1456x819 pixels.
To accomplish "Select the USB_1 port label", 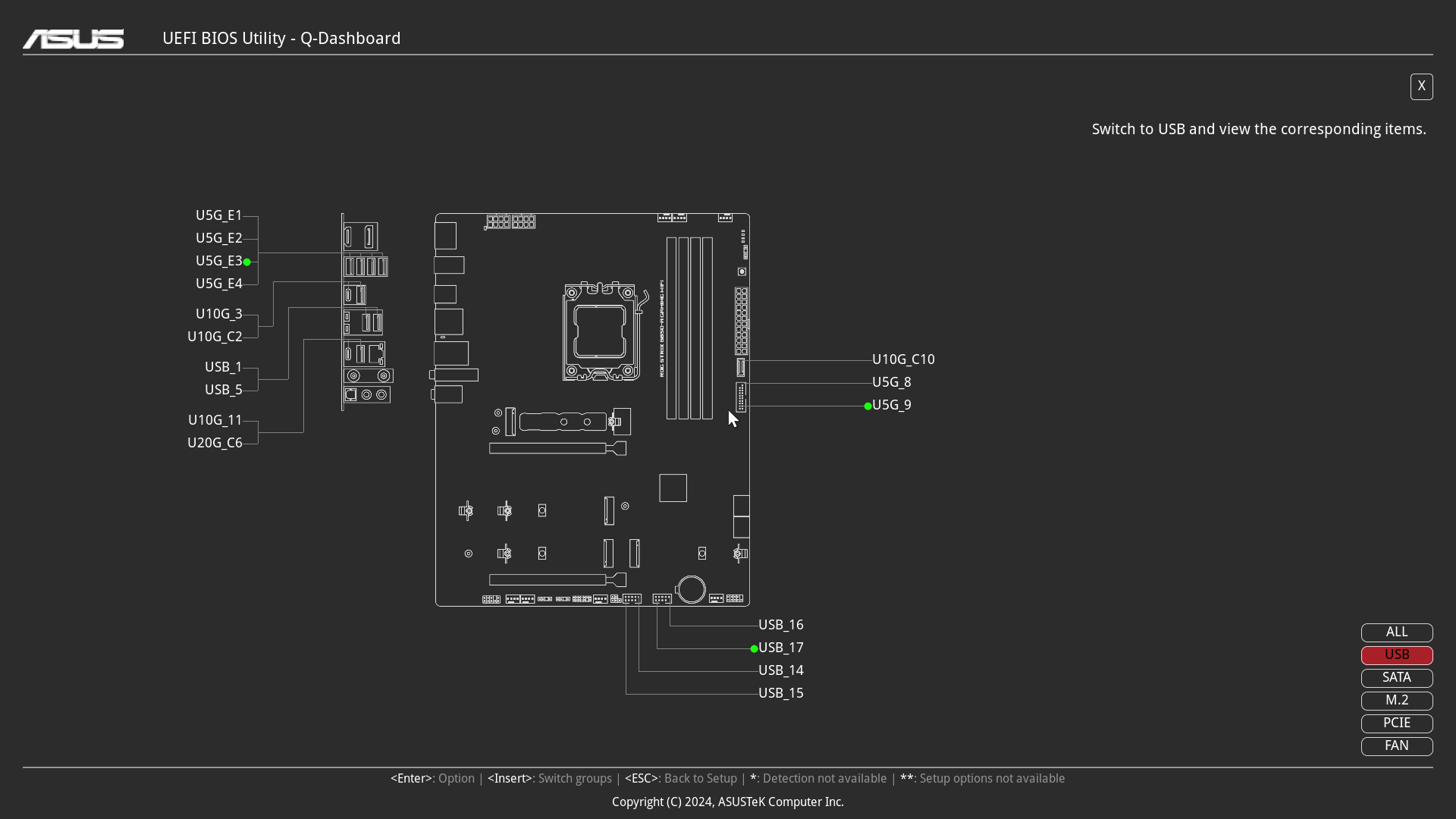I will [x=224, y=367].
